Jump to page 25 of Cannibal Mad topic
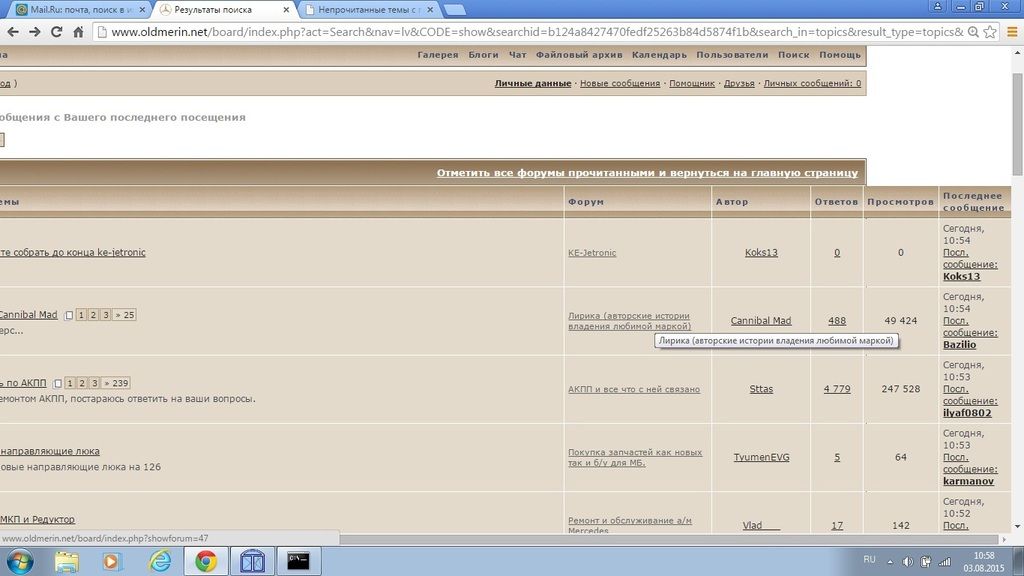 (125, 315)
